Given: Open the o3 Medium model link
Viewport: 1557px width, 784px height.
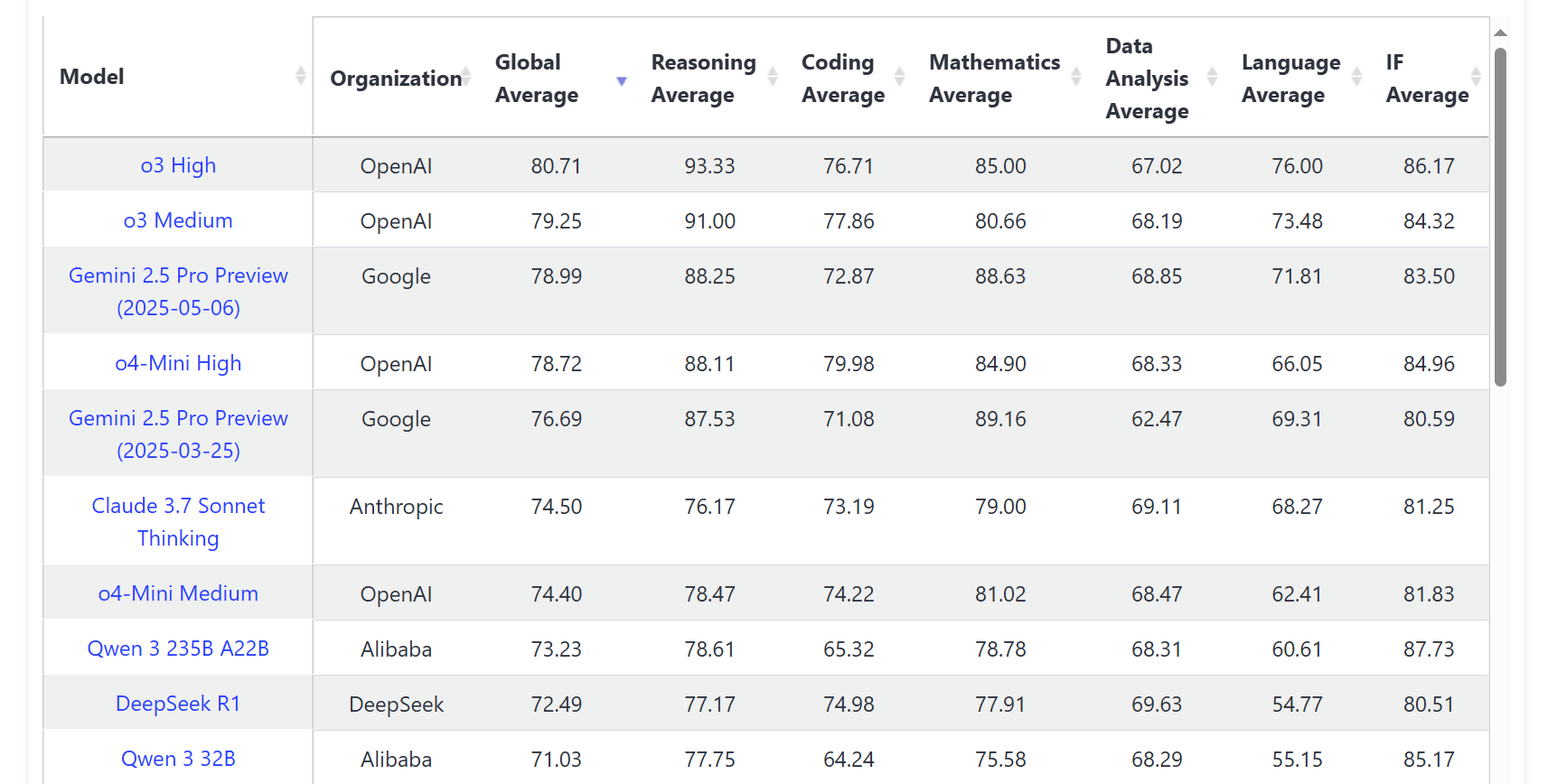Looking at the screenshot, I should pos(178,221).
